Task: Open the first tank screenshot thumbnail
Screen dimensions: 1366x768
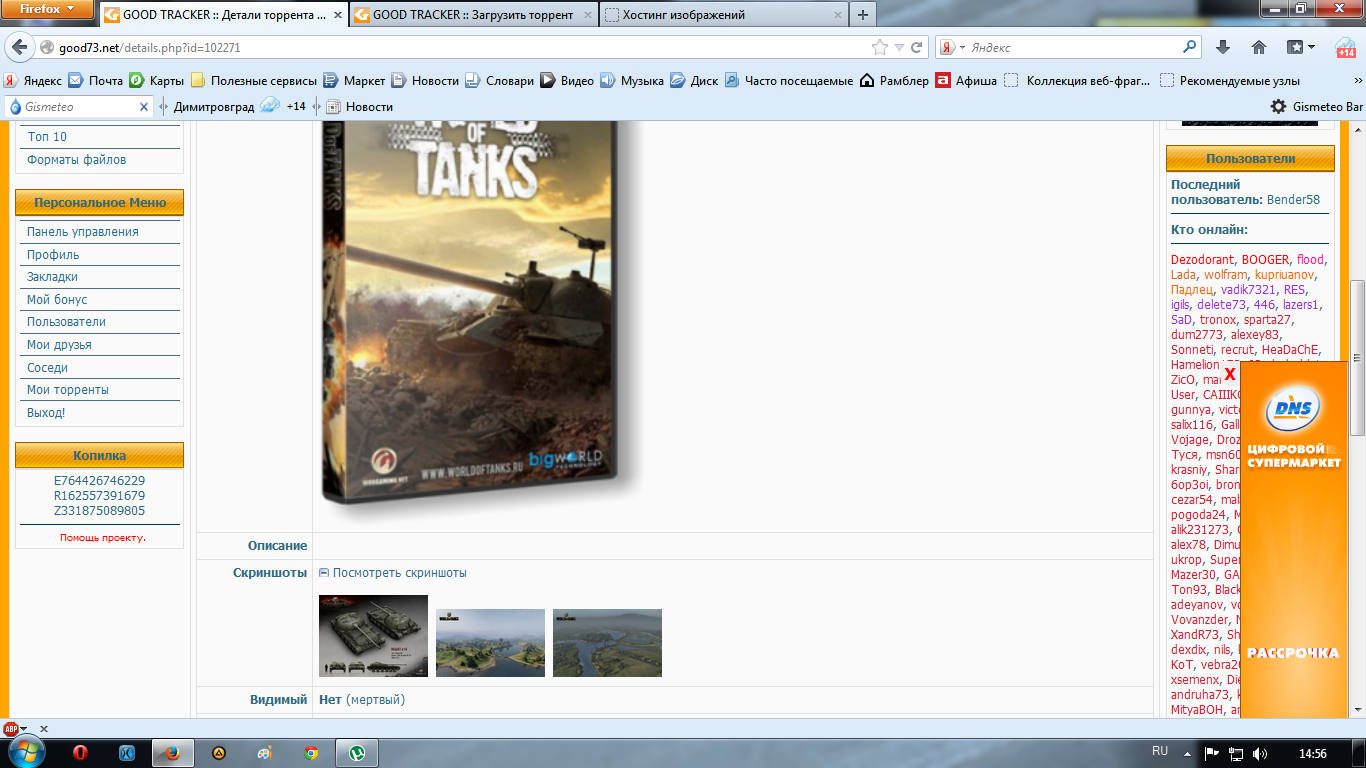Action: (373, 636)
